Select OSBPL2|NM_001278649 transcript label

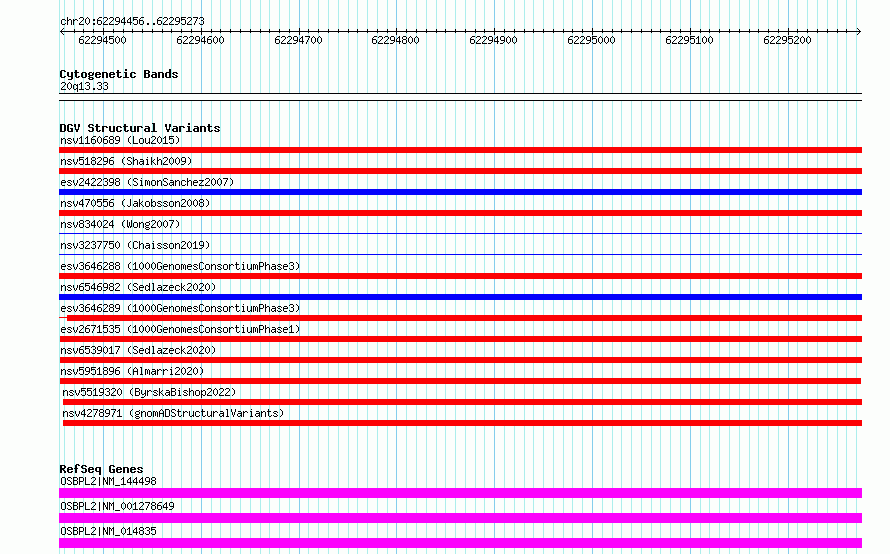coord(117,506)
